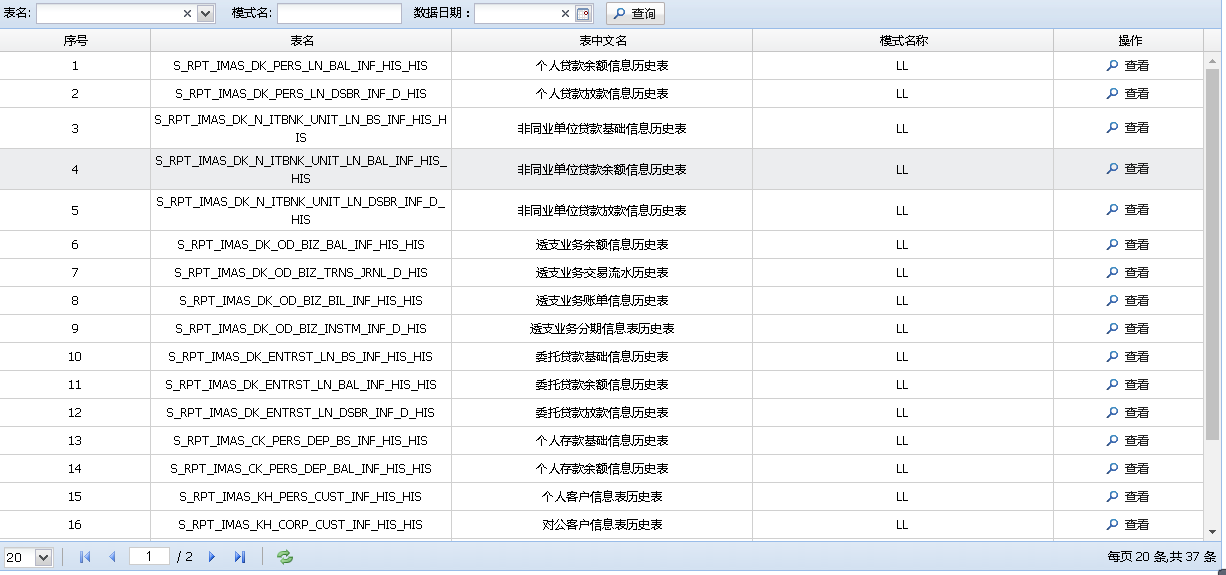Click the first page navigation icon
Image resolution: width=1226 pixels, height=575 pixels.
[85, 557]
